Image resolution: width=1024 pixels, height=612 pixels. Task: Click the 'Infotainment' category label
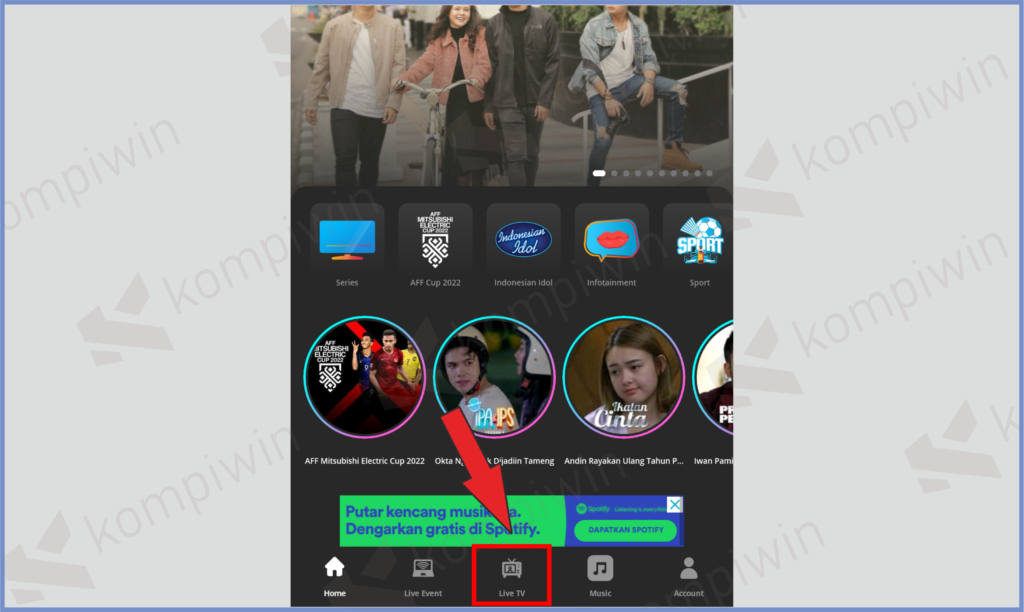point(611,283)
